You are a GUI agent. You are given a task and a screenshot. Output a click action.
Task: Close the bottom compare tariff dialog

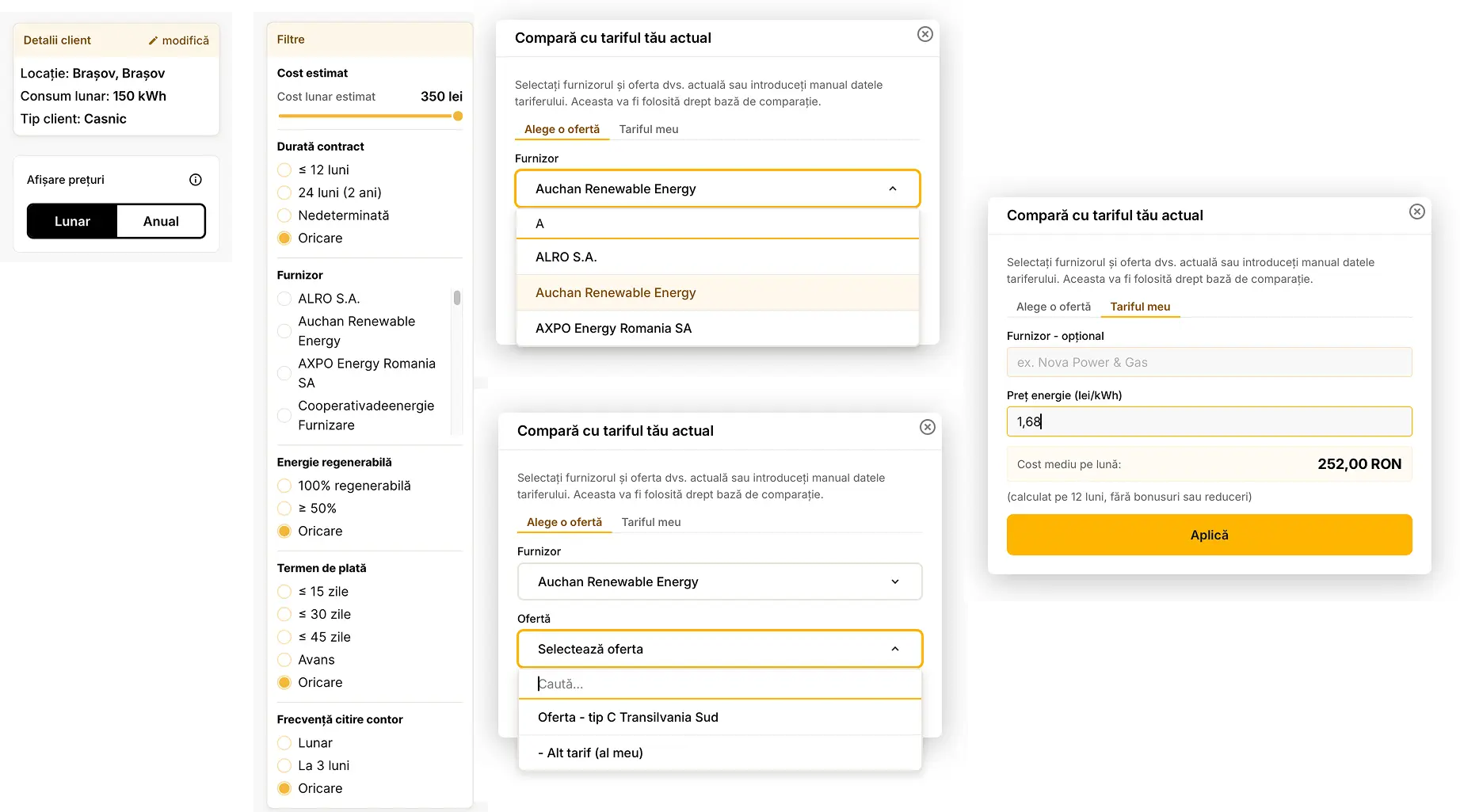pyautogui.click(x=927, y=427)
